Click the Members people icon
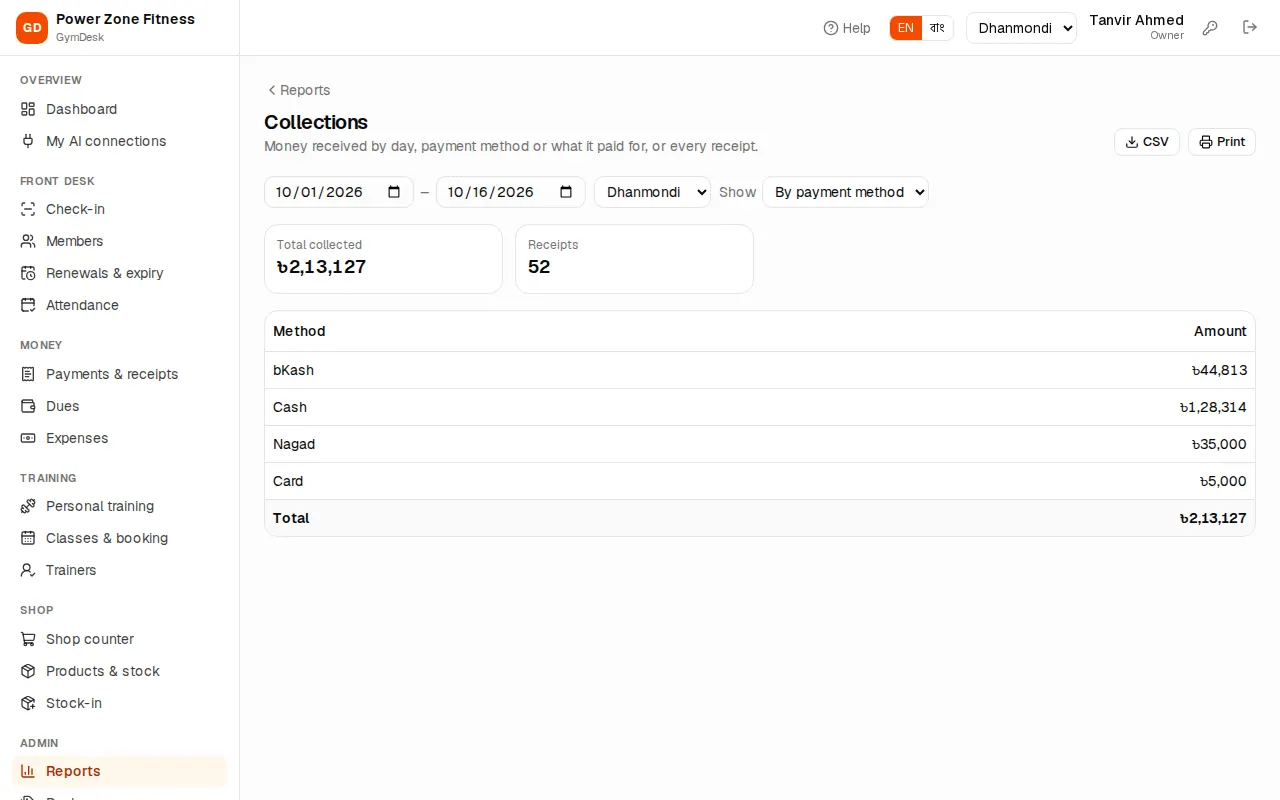This screenshot has height=800, width=1280. point(28,241)
